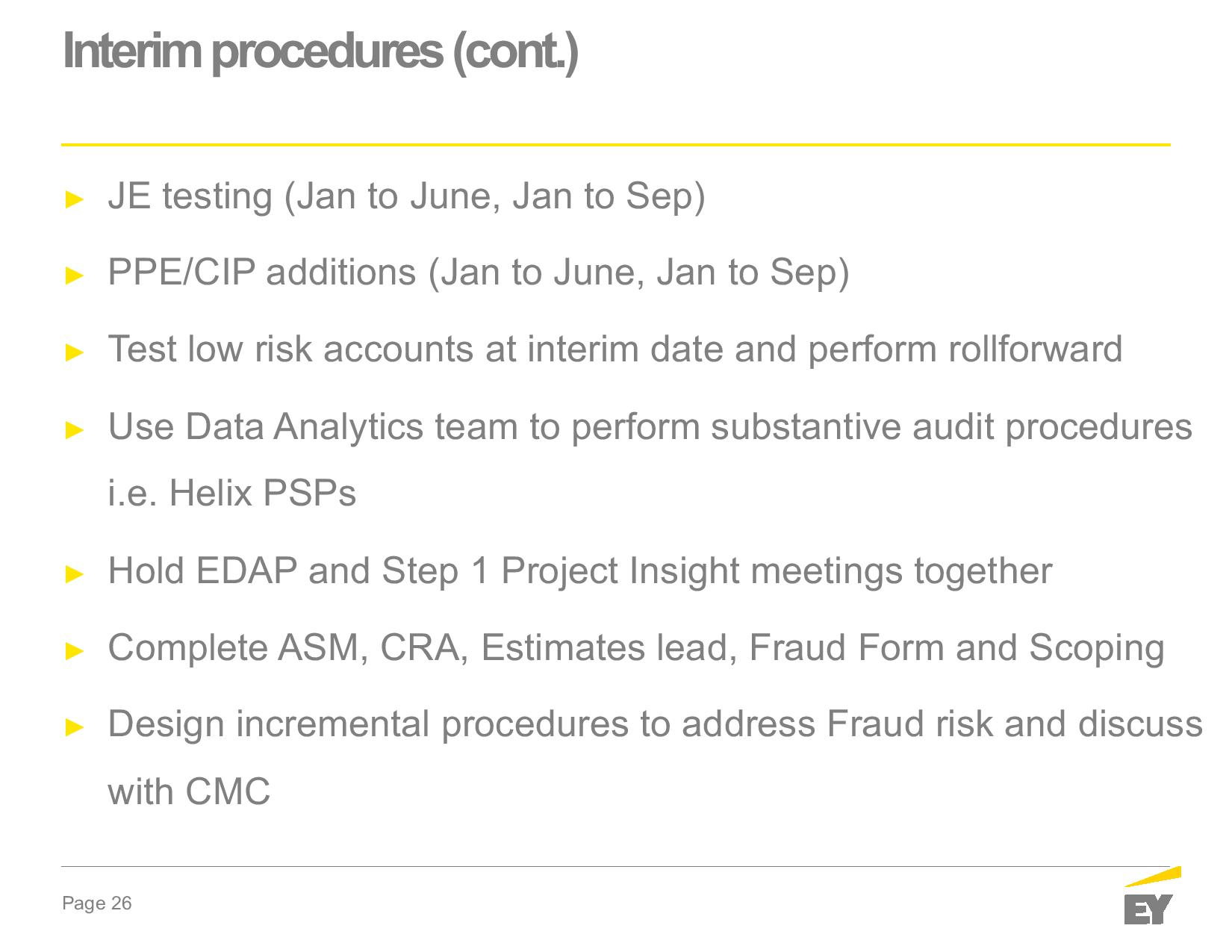Click the bullet arrow beside PPE/CIP additions
This screenshot has width=1232, height=952.
pos(75,275)
